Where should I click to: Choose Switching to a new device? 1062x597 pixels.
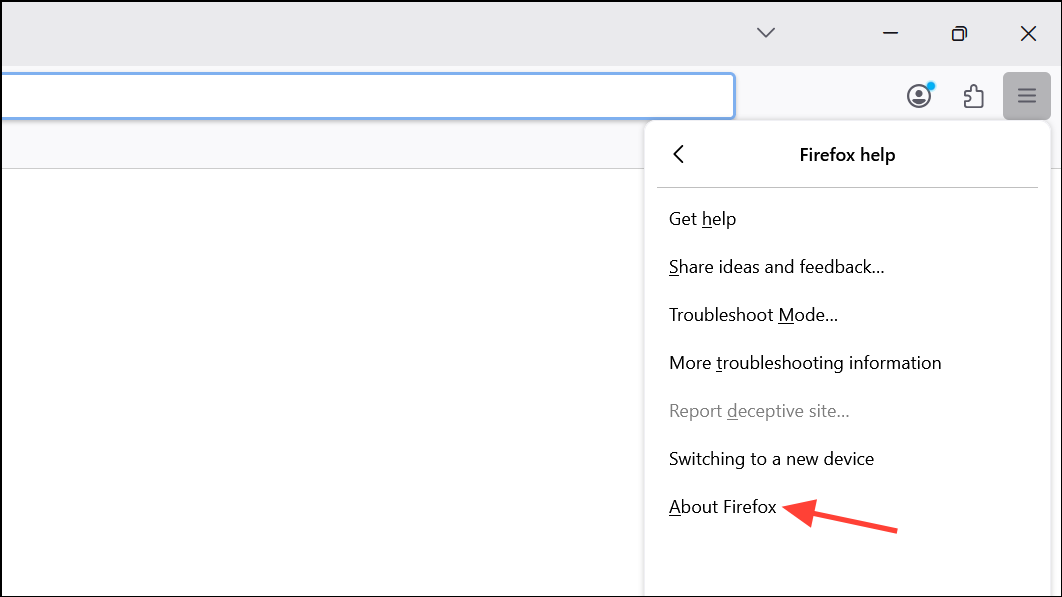(x=771, y=459)
